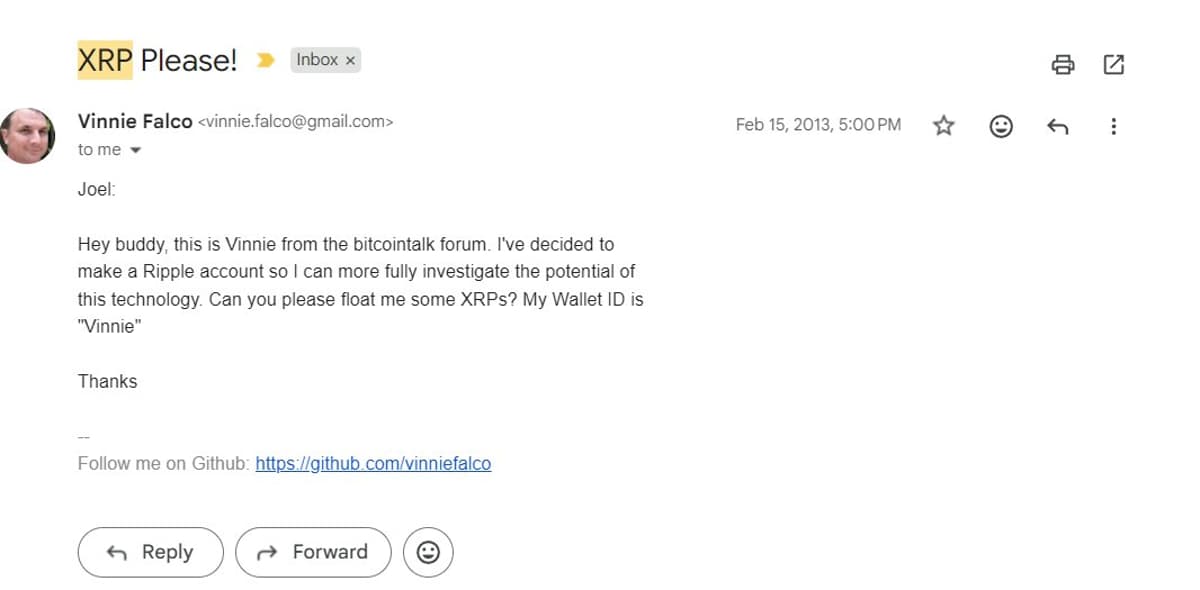The height and width of the screenshot is (590, 1200).
Task: Click the Reply button
Action: click(150, 551)
